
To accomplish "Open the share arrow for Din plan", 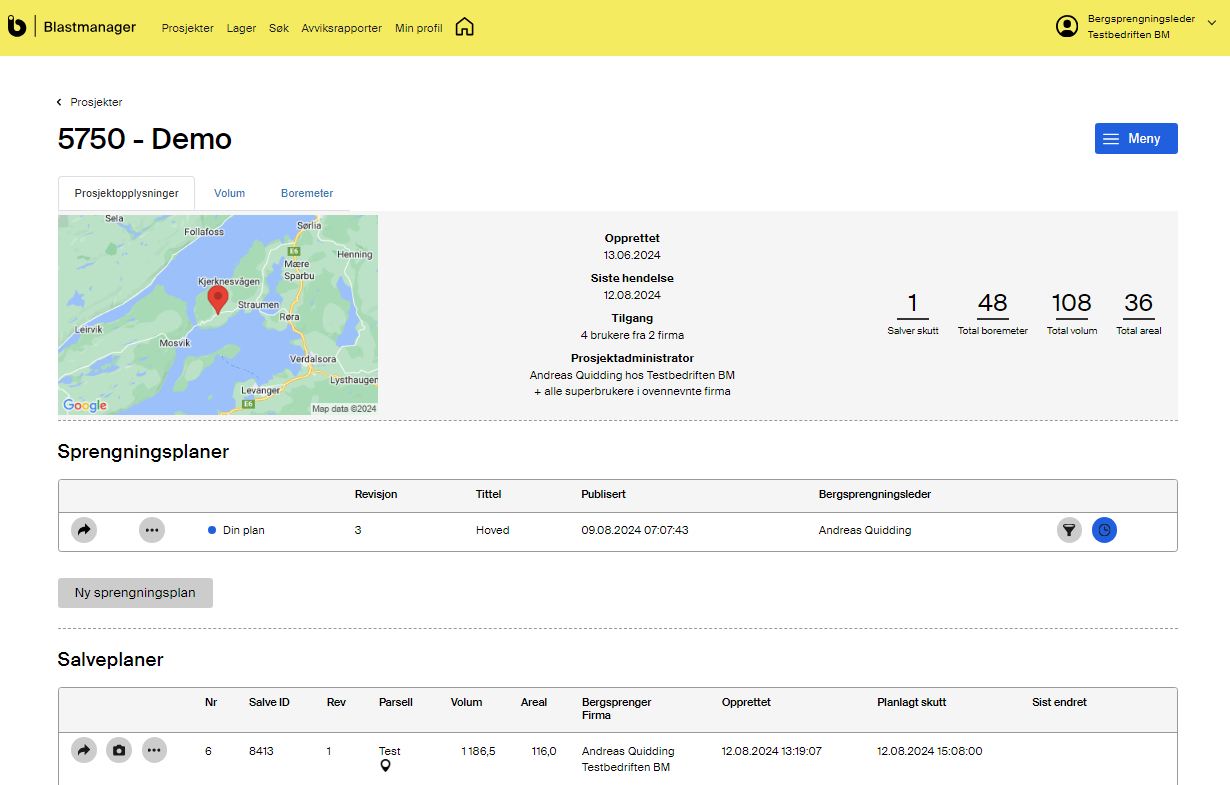I will [85, 530].
